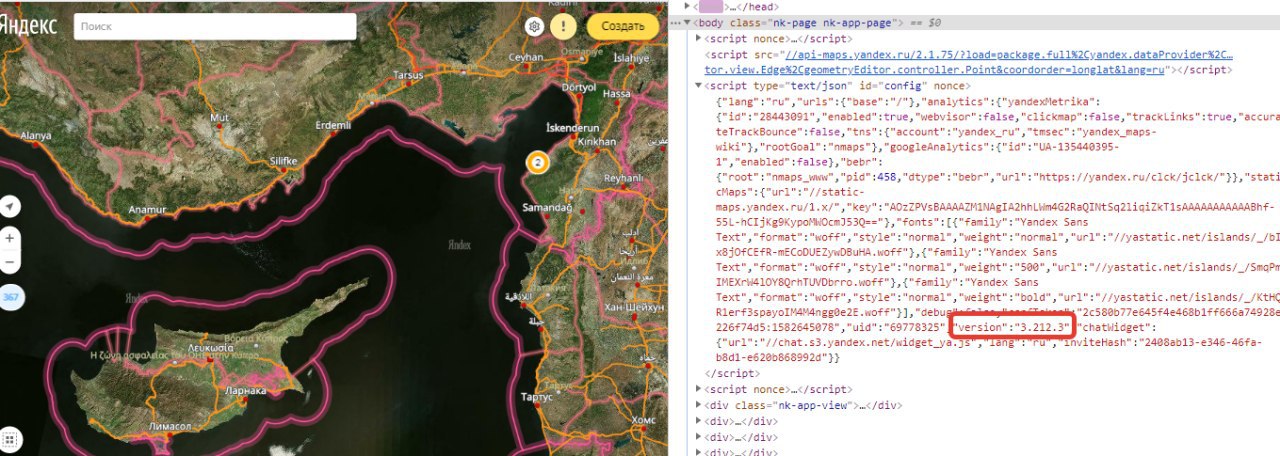Click the Samandağ label on map
Viewport: 1280px width, 456px height.
(547, 207)
